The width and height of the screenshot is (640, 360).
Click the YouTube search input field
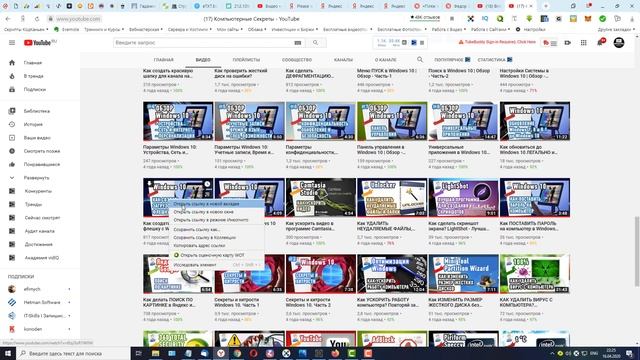[x=202, y=42]
